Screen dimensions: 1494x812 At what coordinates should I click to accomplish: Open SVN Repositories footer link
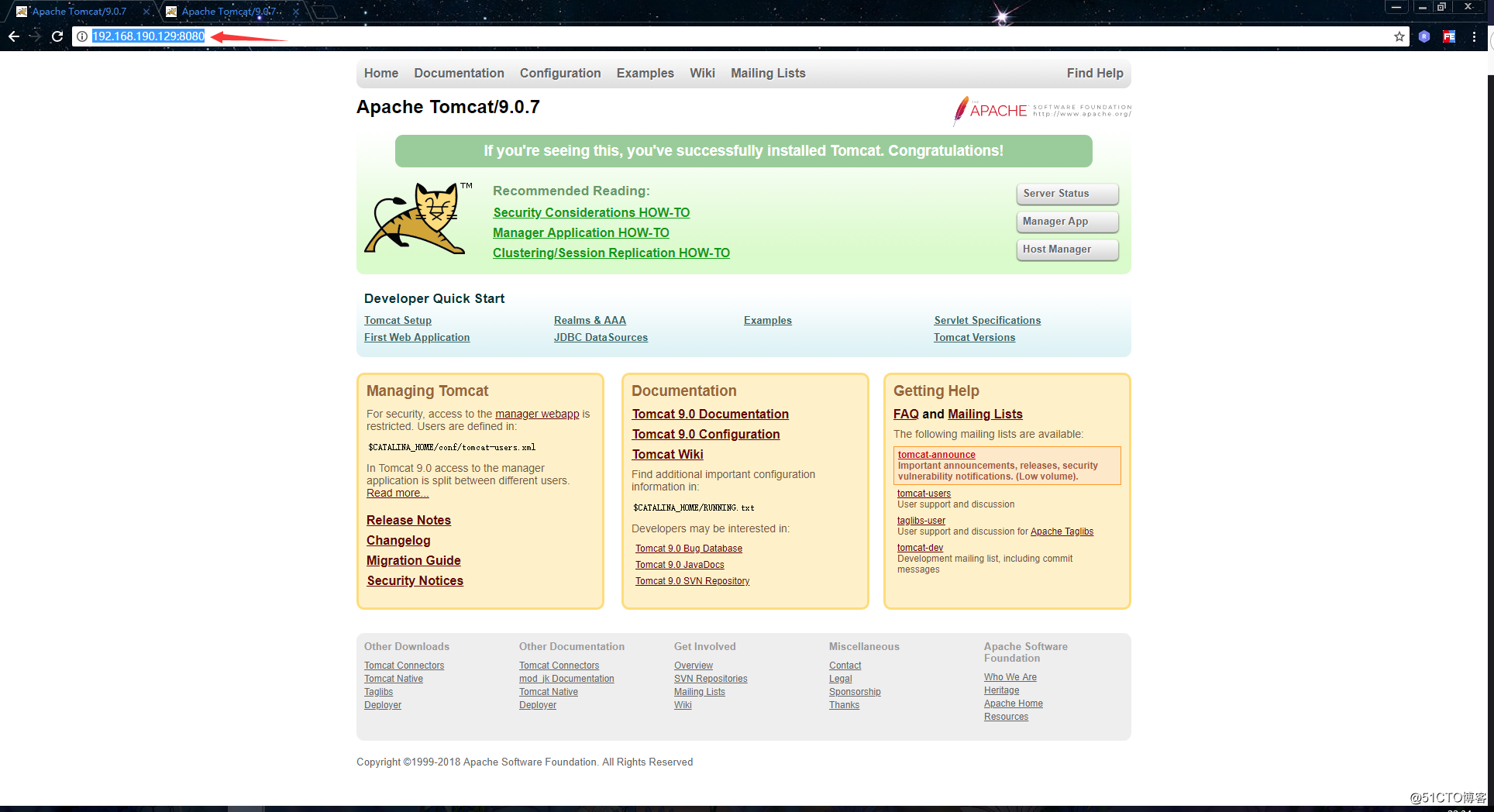pyautogui.click(x=711, y=679)
